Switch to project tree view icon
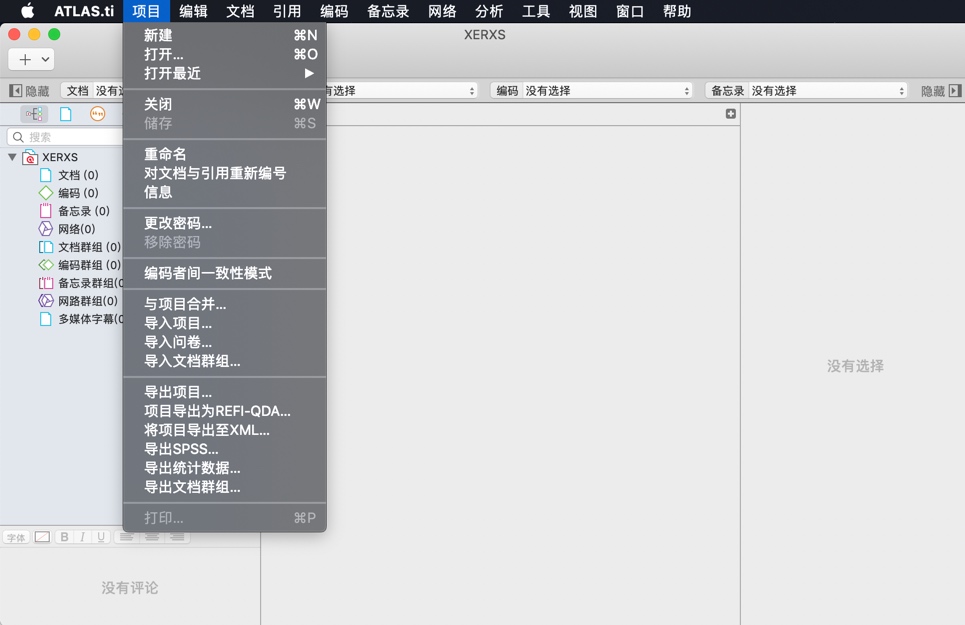965x625 pixels. click(34, 114)
